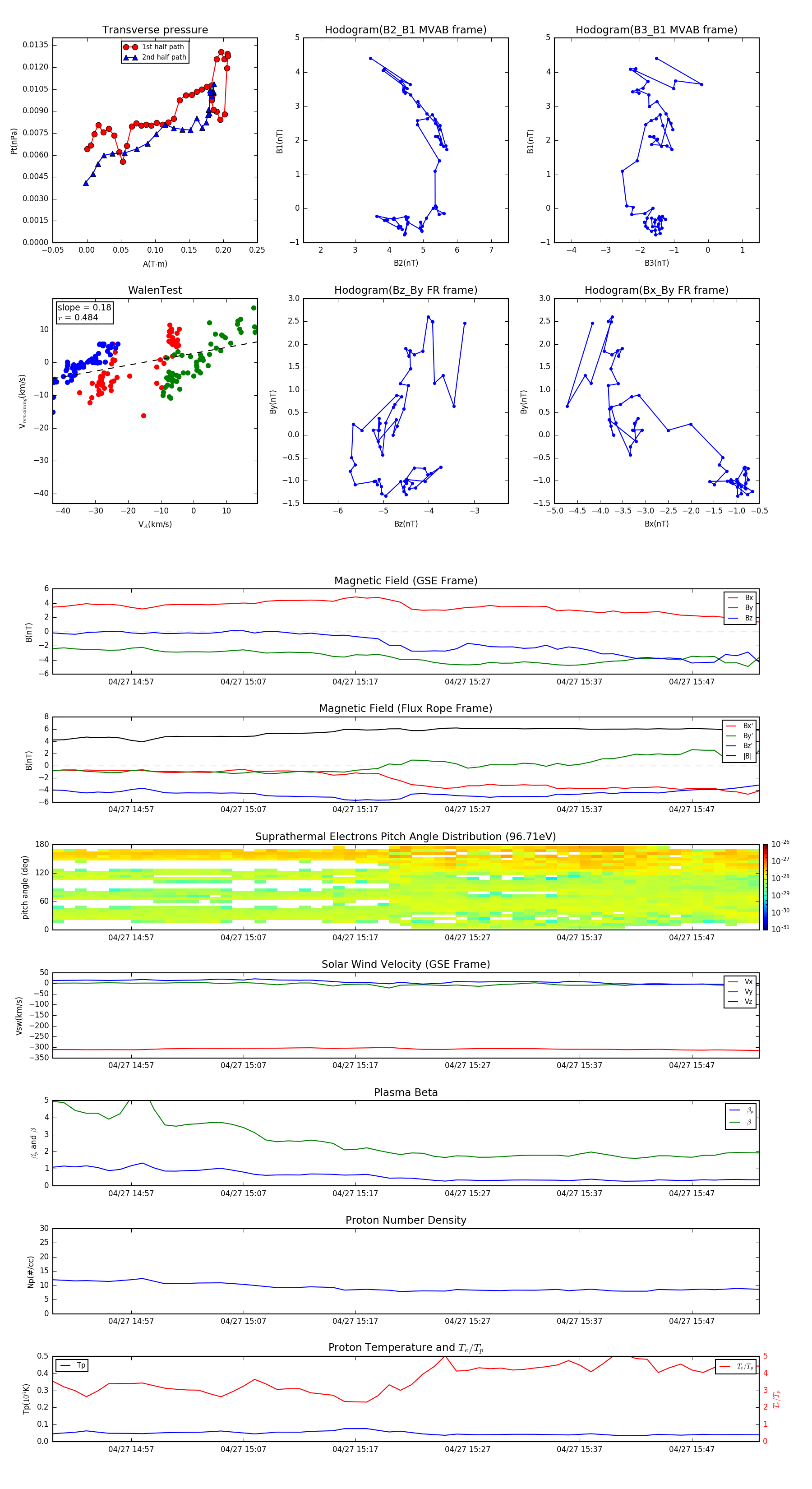Click the 'Hodogram(B2_B1 MVAB frame)' title

point(406,30)
